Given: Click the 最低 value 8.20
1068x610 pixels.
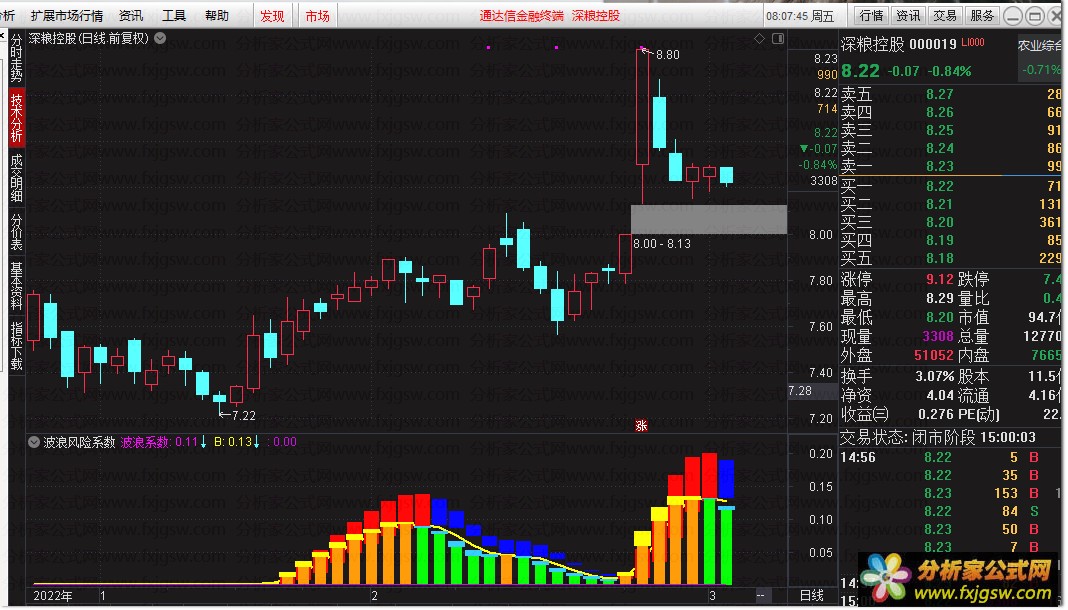Looking at the screenshot, I should click(x=939, y=317).
